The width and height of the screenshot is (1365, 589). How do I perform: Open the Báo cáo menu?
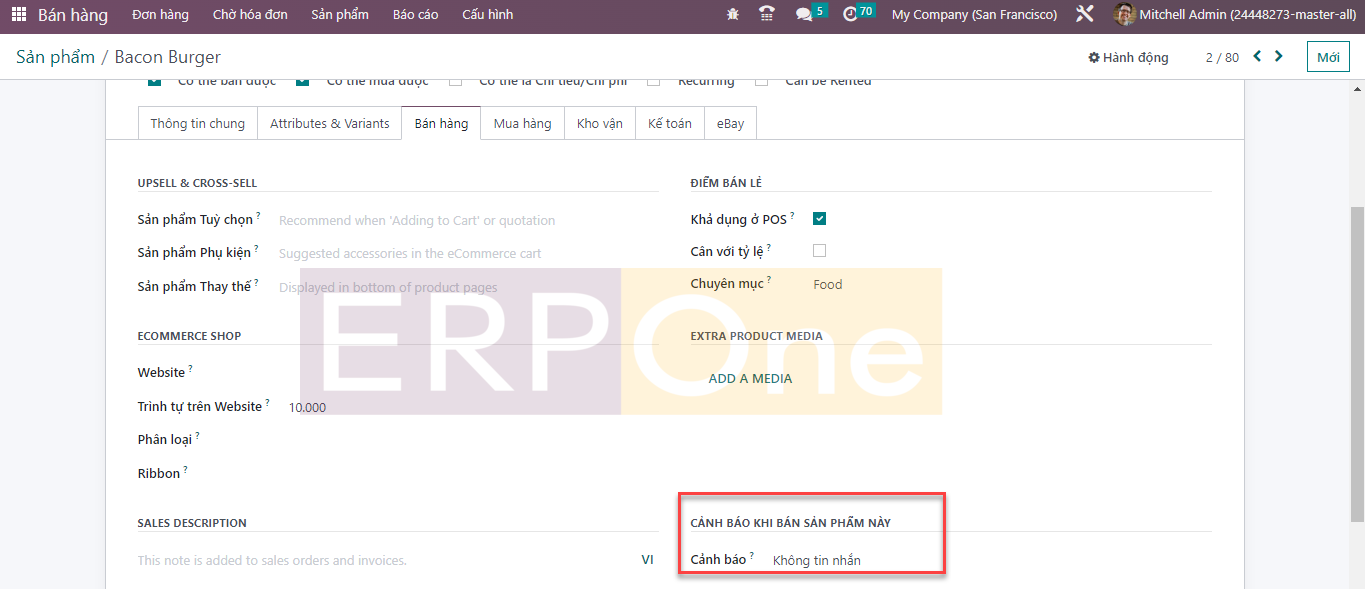[x=415, y=15]
